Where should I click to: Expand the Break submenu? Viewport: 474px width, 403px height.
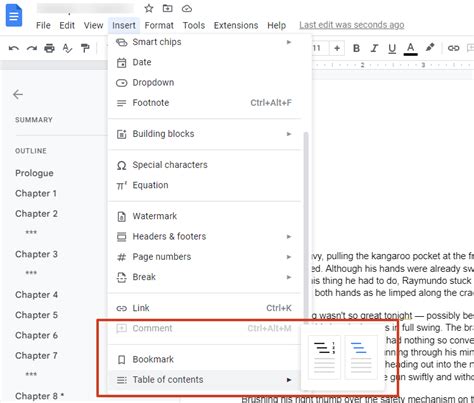204,277
